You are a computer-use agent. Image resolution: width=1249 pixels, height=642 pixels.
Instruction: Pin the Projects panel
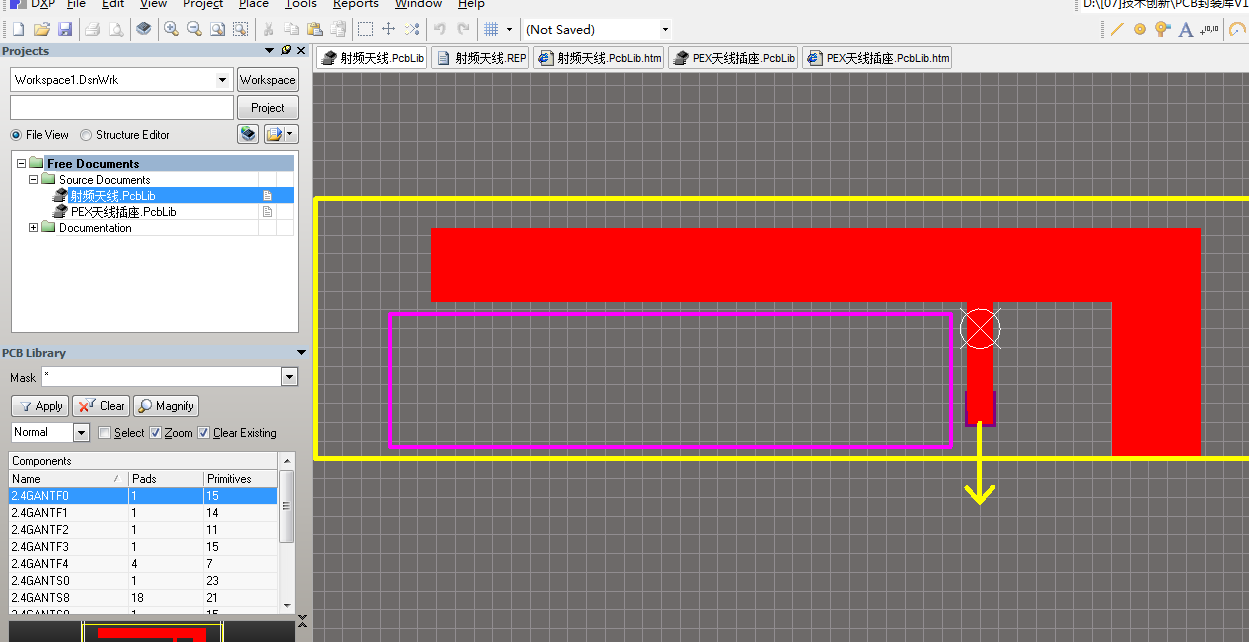[x=286, y=50]
